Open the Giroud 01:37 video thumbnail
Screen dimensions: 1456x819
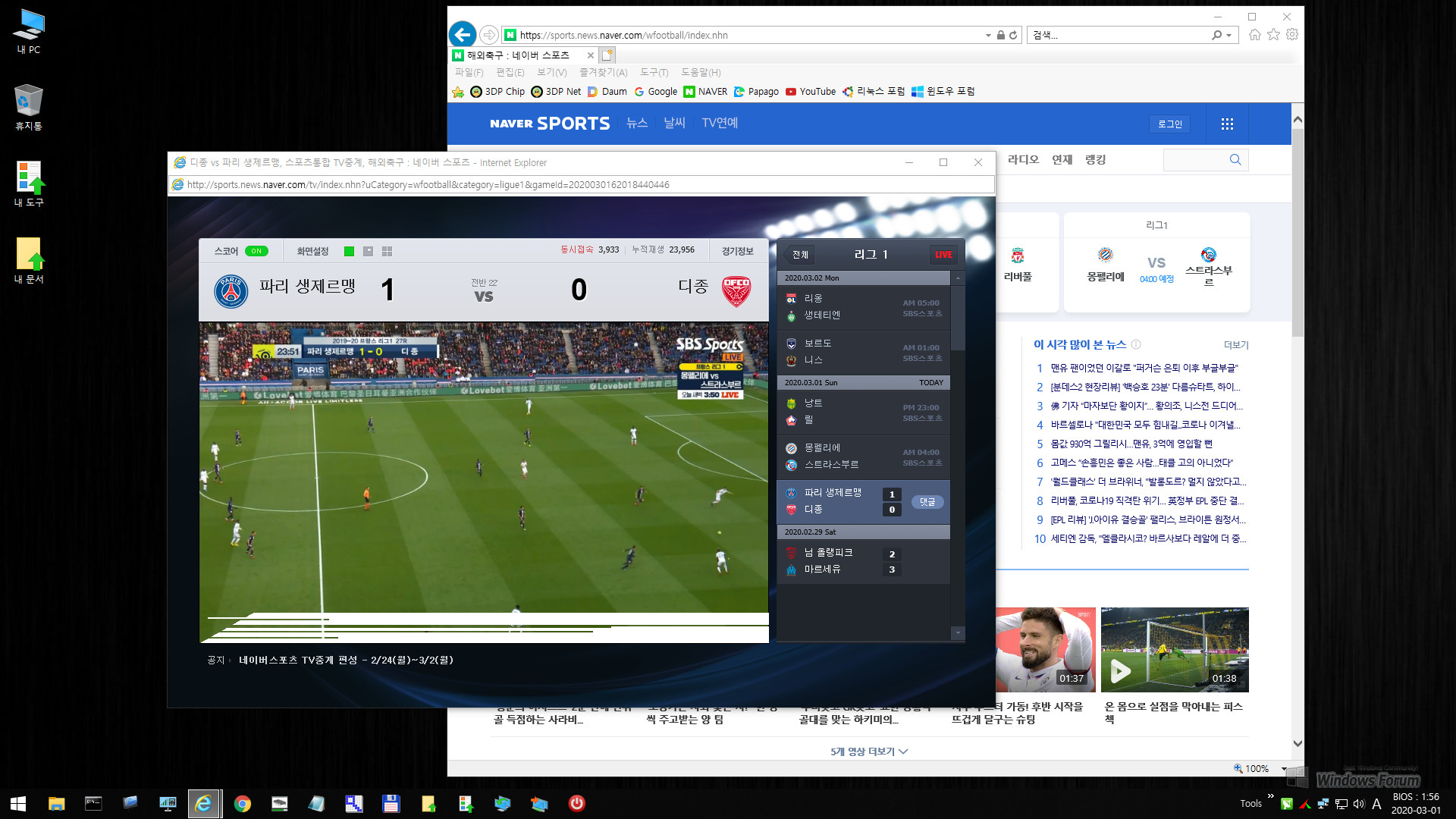1046,650
